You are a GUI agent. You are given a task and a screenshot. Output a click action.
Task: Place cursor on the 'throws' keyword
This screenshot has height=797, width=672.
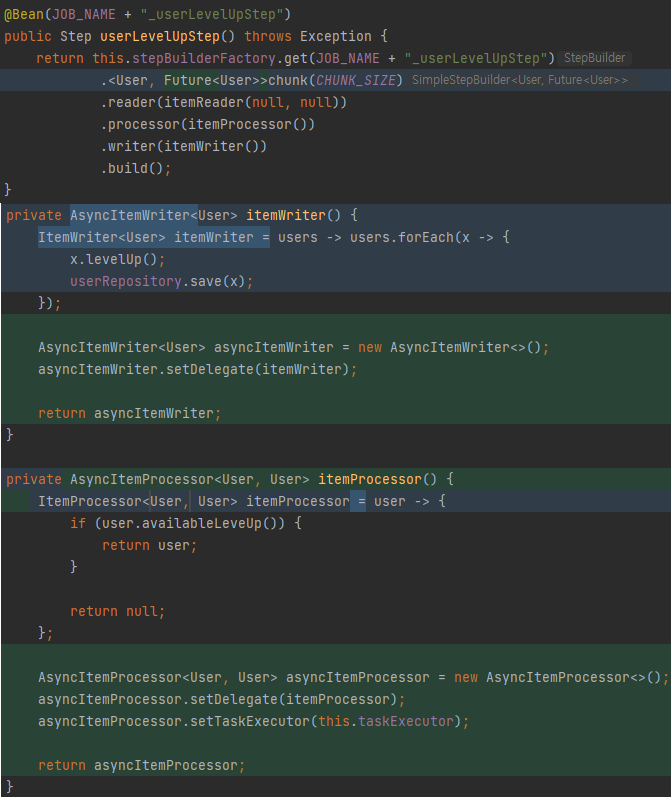(x=268, y=37)
